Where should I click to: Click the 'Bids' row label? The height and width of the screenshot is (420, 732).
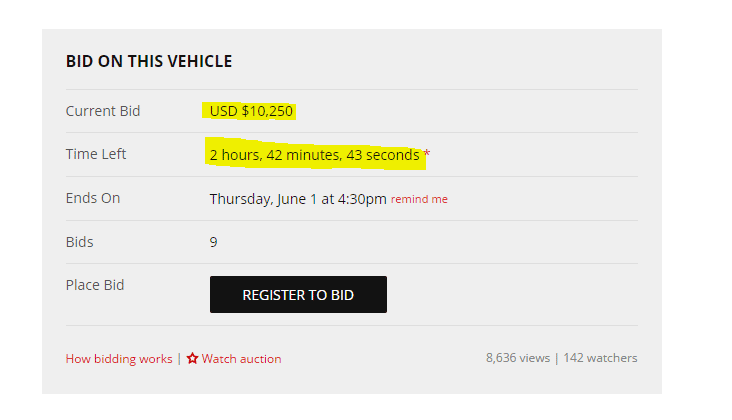pyautogui.click(x=80, y=242)
